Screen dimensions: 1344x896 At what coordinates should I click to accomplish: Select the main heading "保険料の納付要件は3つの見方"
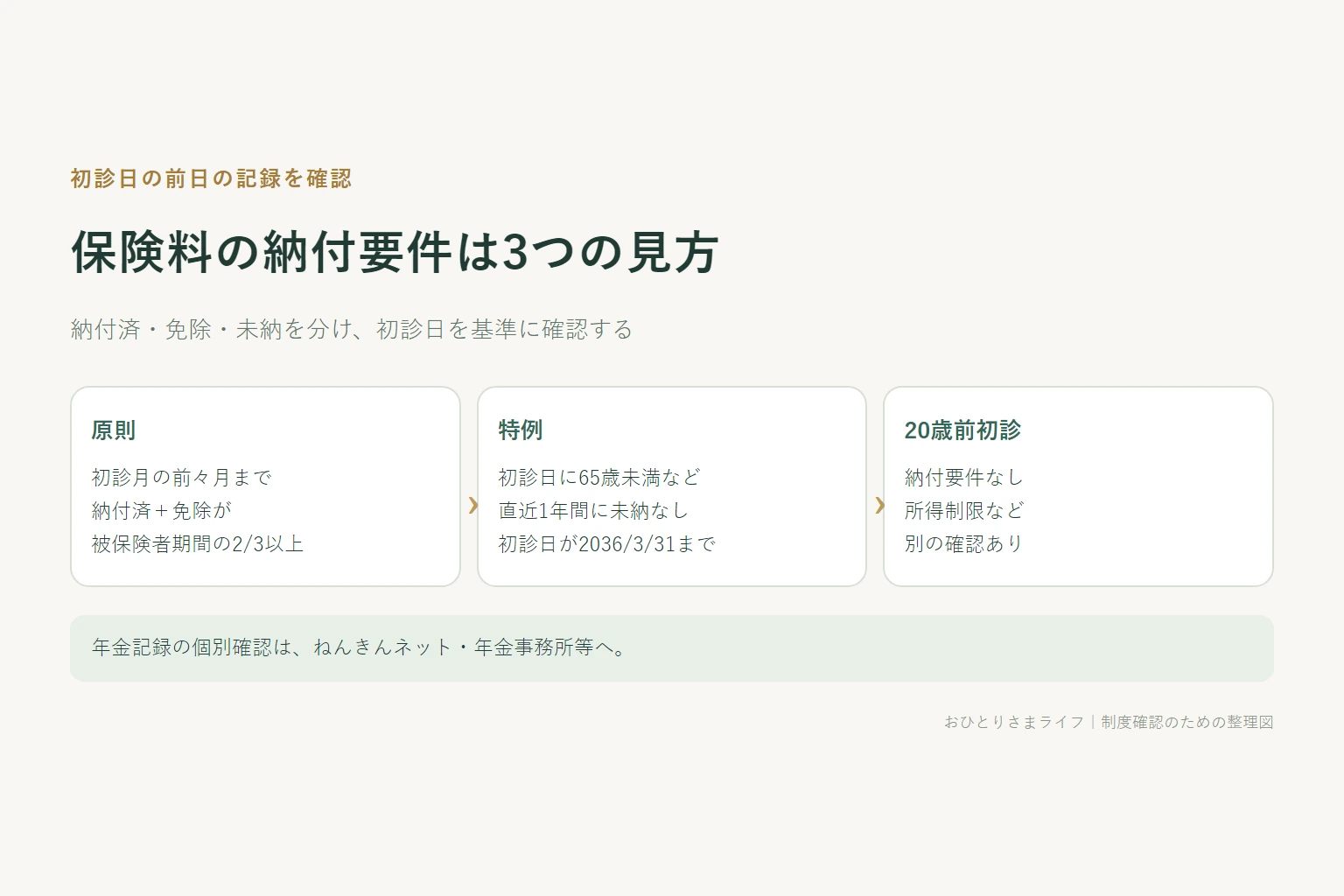point(395,252)
